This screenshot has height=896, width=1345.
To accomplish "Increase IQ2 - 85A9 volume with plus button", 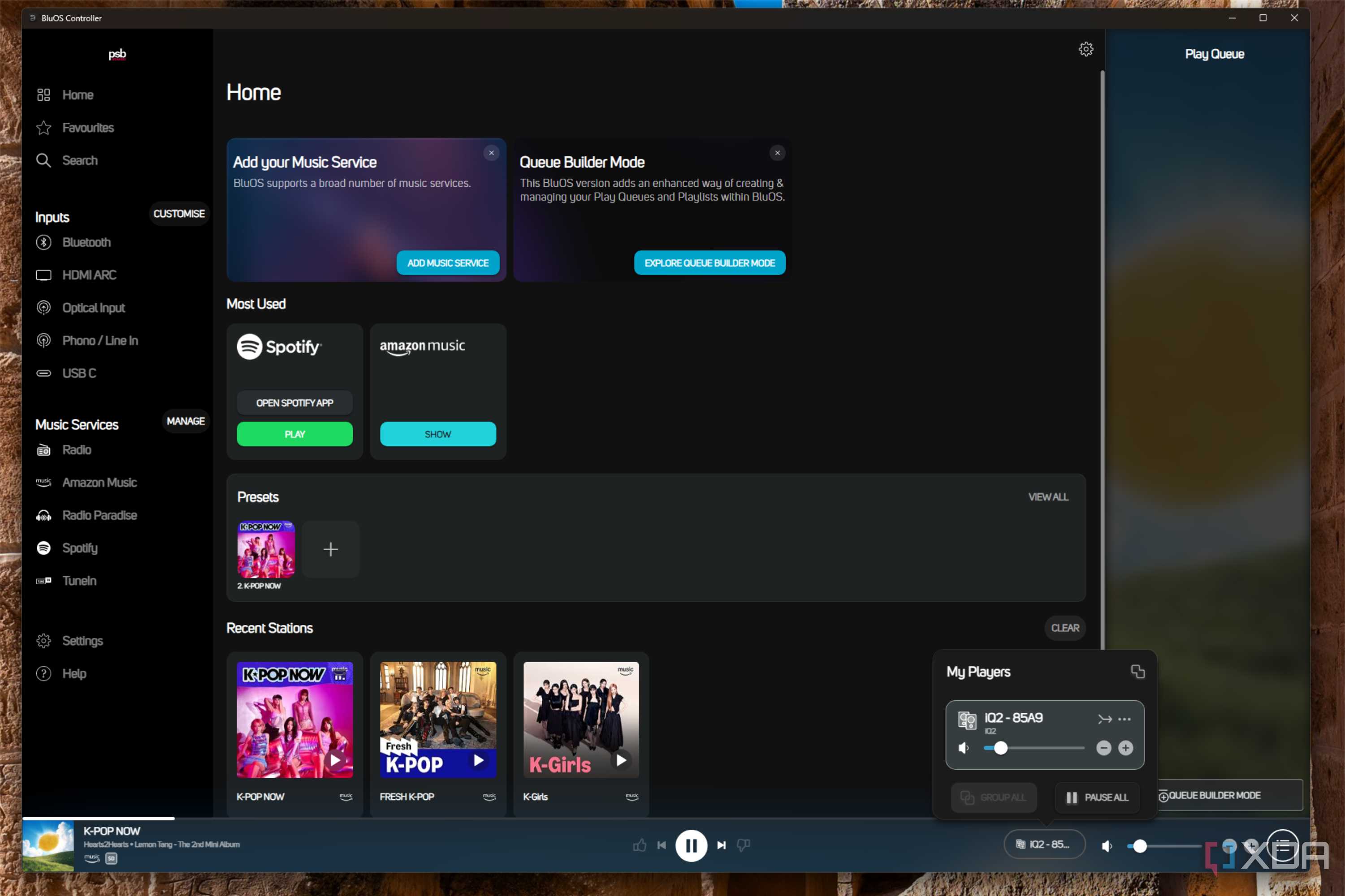I will coord(1125,748).
